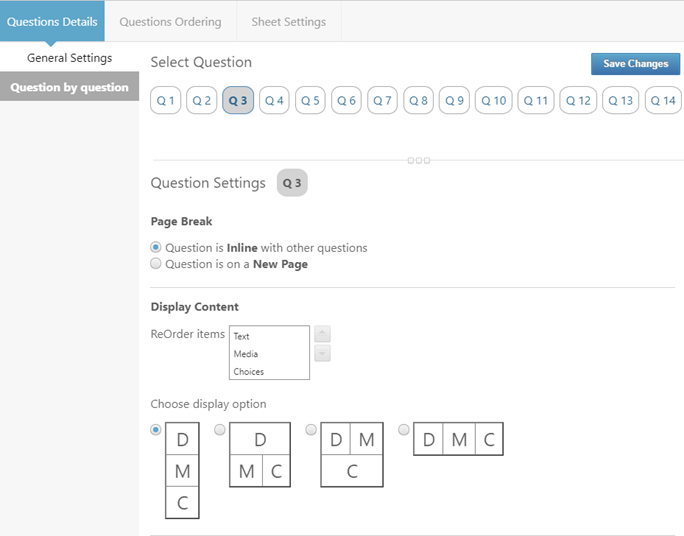The width and height of the screenshot is (684, 536).
Task: Click the divider handle with three squares
Action: click(x=419, y=160)
